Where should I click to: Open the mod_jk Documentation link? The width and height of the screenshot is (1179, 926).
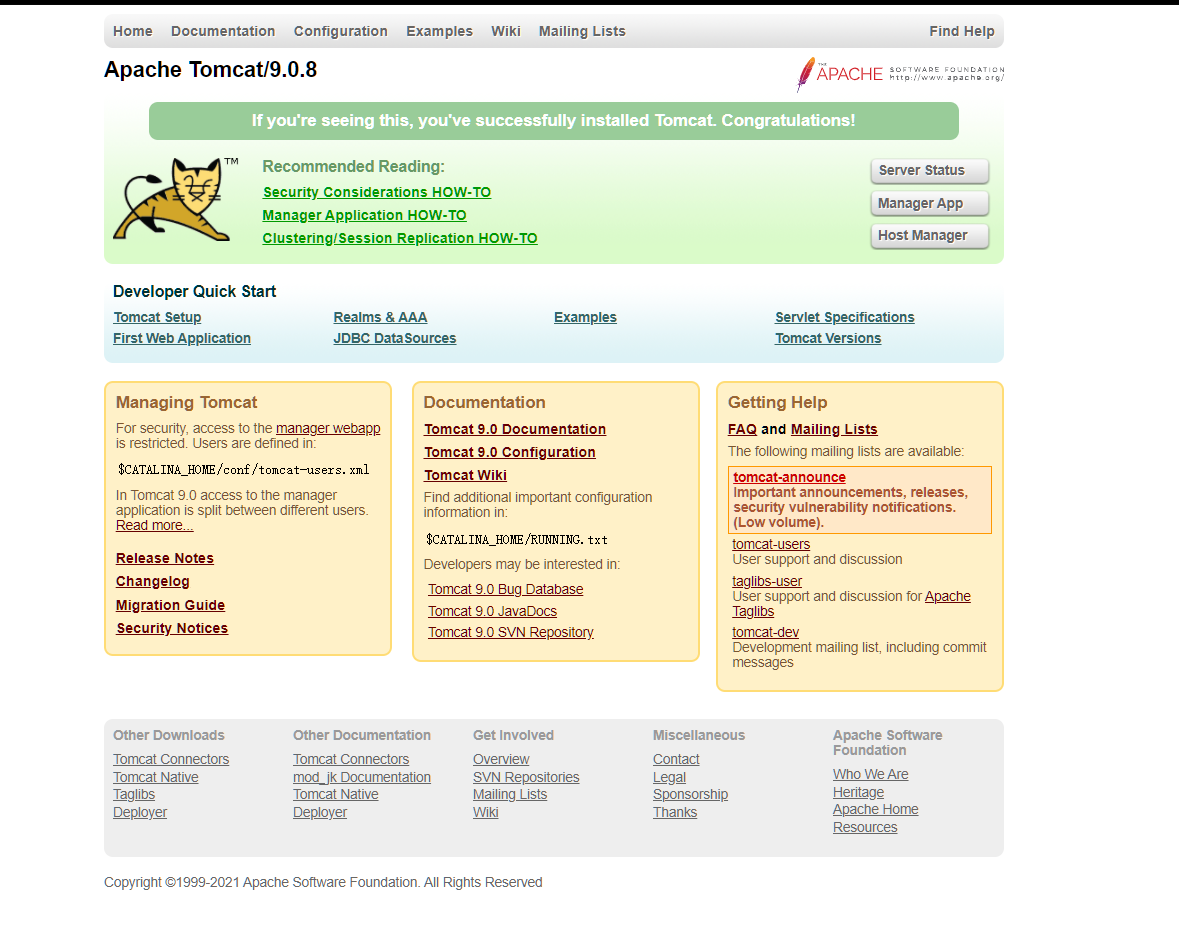[x=362, y=777]
